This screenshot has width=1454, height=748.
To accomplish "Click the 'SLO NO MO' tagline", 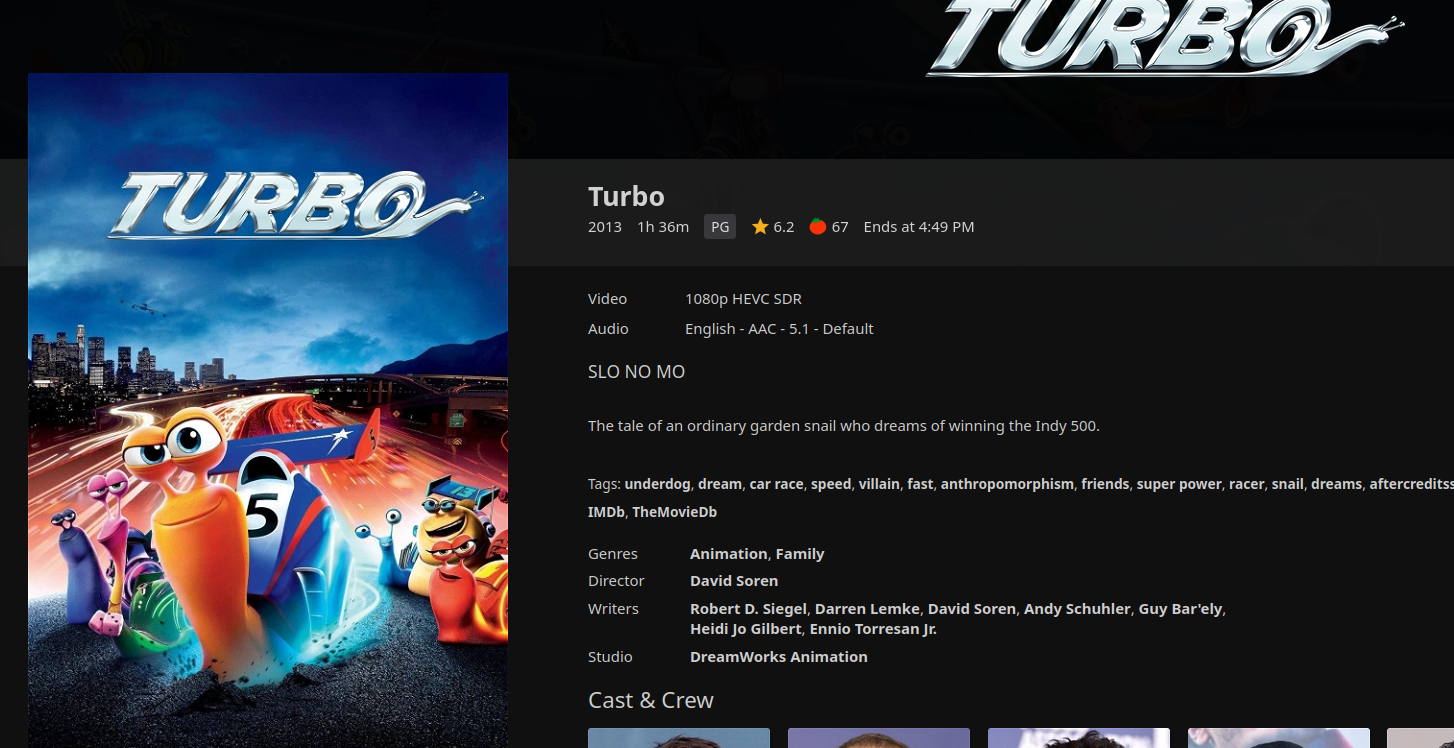I will 636,372.
